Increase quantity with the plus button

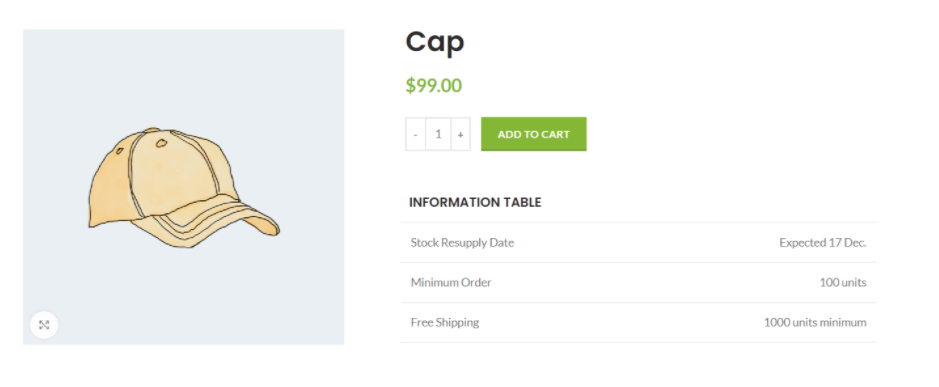point(460,134)
